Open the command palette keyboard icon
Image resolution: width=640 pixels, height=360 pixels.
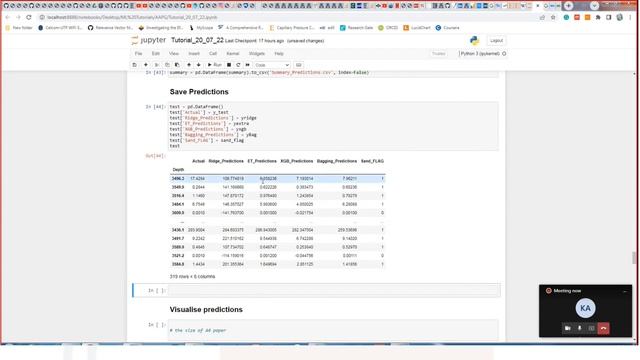click(x=298, y=65)
